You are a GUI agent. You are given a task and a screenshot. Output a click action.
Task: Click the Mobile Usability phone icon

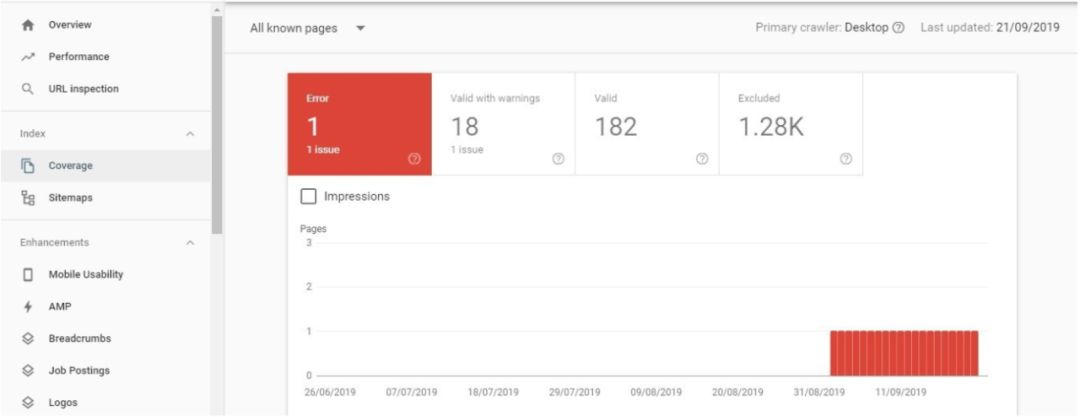click(28, 274)
